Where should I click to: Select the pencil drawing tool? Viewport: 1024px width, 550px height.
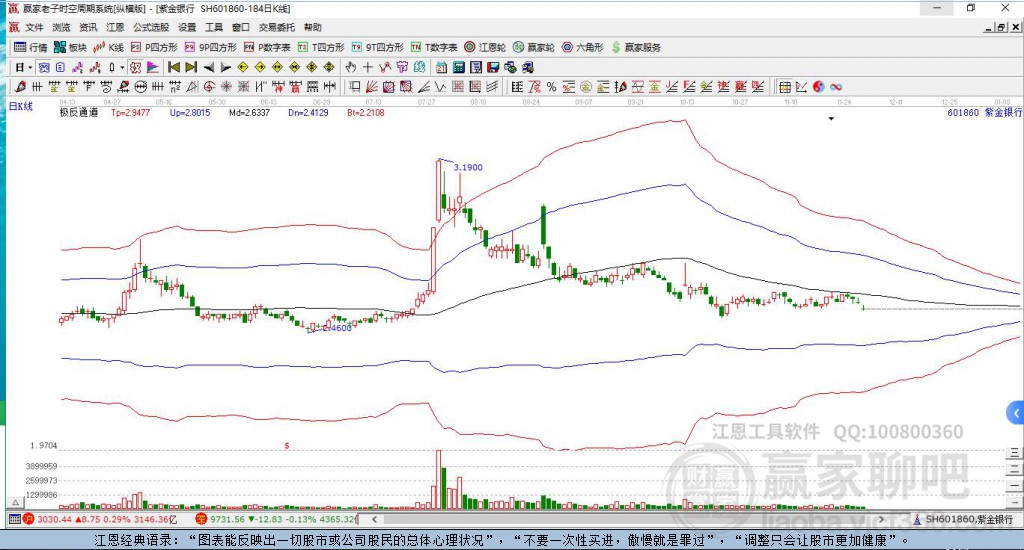20,86
